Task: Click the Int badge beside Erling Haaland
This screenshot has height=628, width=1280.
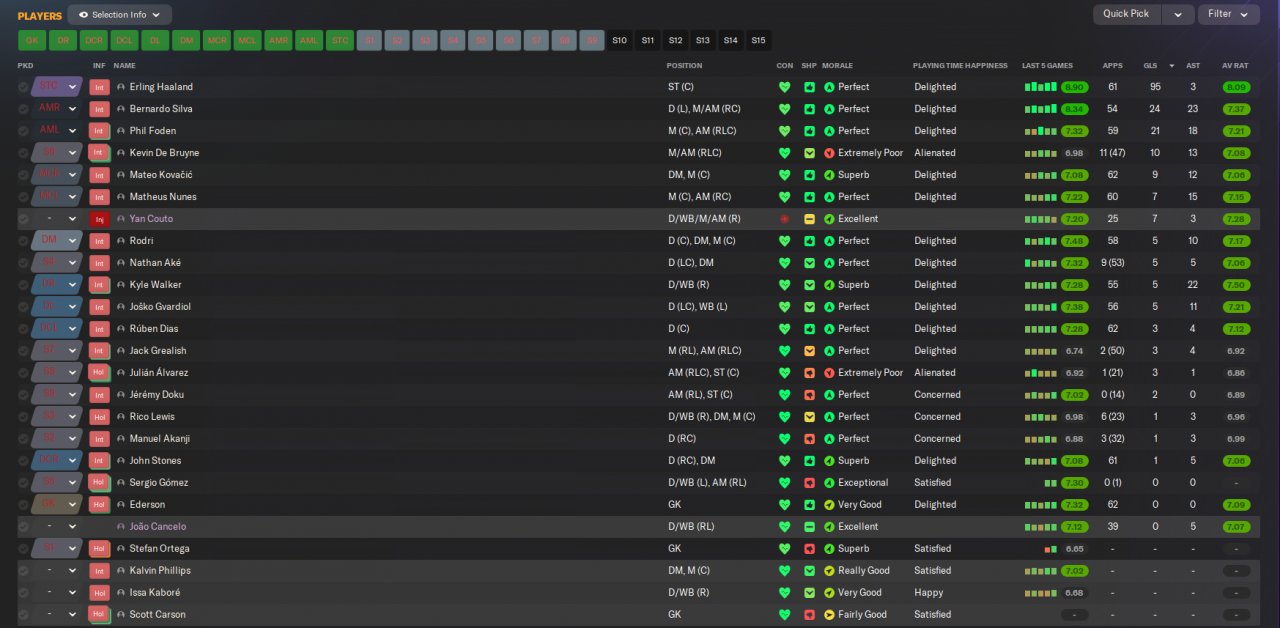Action: [x=99, y=87]
